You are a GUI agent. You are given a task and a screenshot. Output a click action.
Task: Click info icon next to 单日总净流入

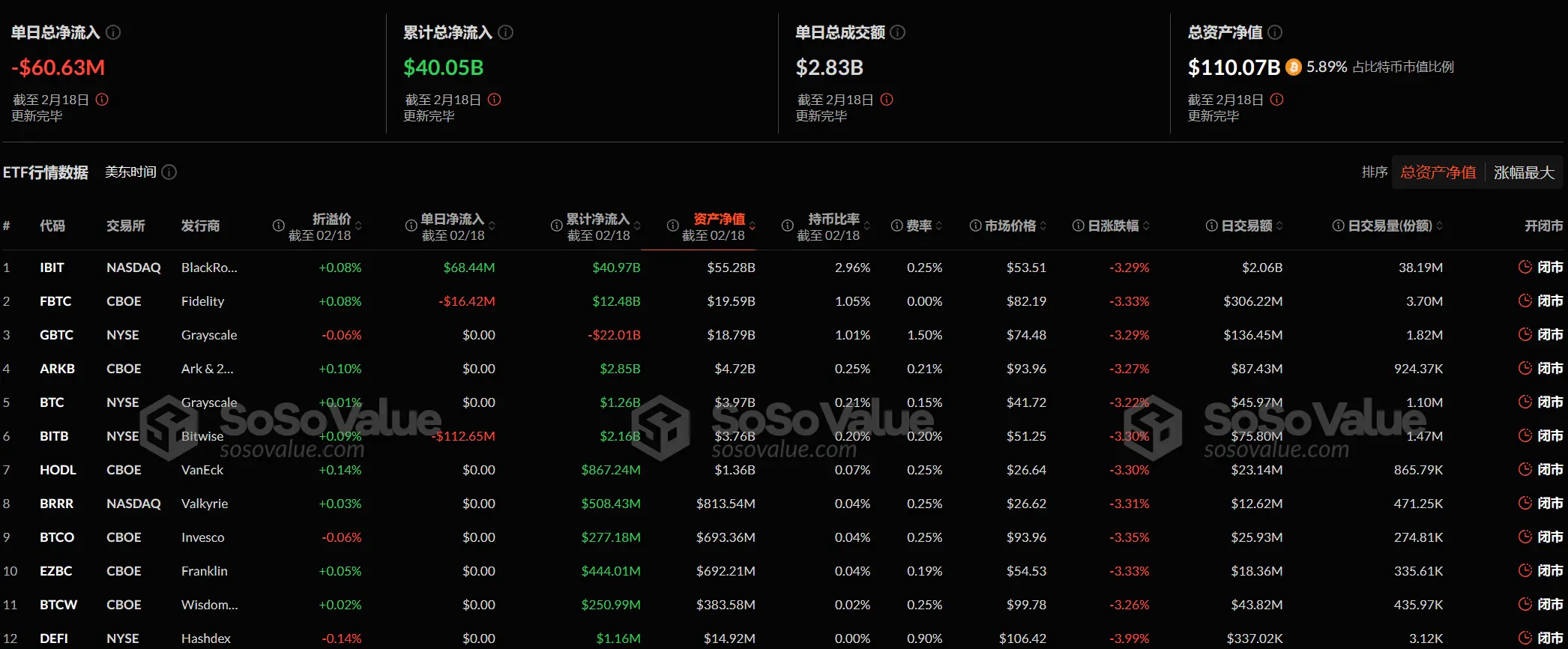pyautogui.click(x=113, y=32)
